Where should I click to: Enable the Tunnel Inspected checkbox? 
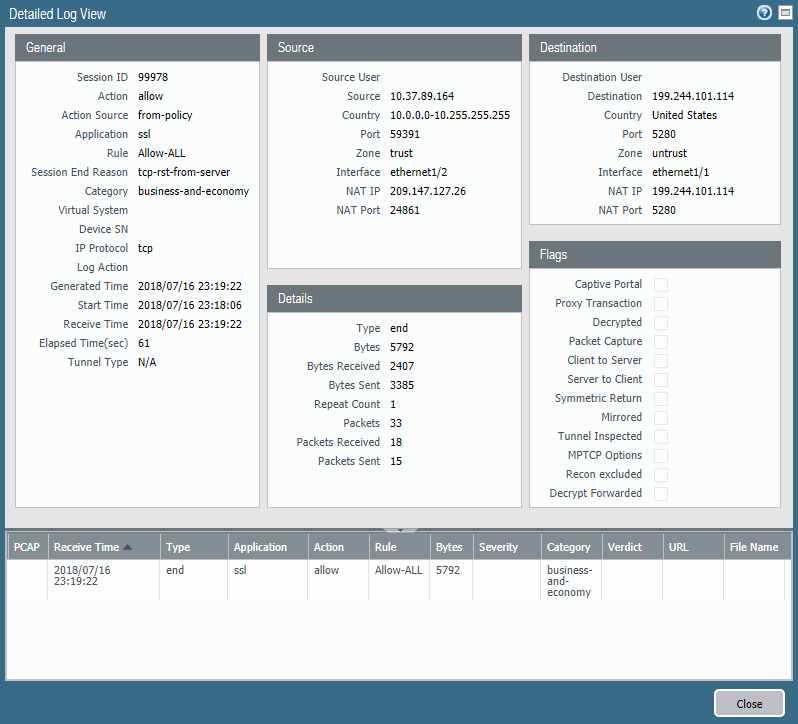pyautogui.click(x=661, y=437)
